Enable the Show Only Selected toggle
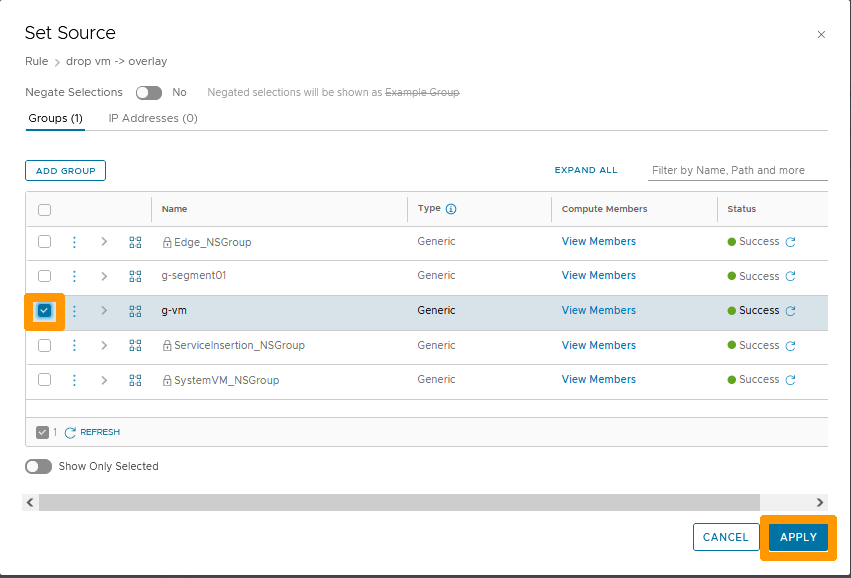The width and height of the screenshot is (851, 578). (x=38, y=466)
